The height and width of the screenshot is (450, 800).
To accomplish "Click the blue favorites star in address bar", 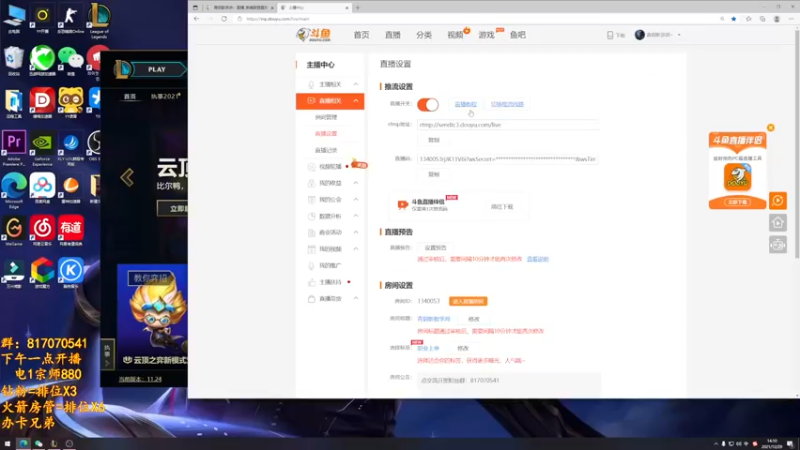I will [x=734, y=19].
